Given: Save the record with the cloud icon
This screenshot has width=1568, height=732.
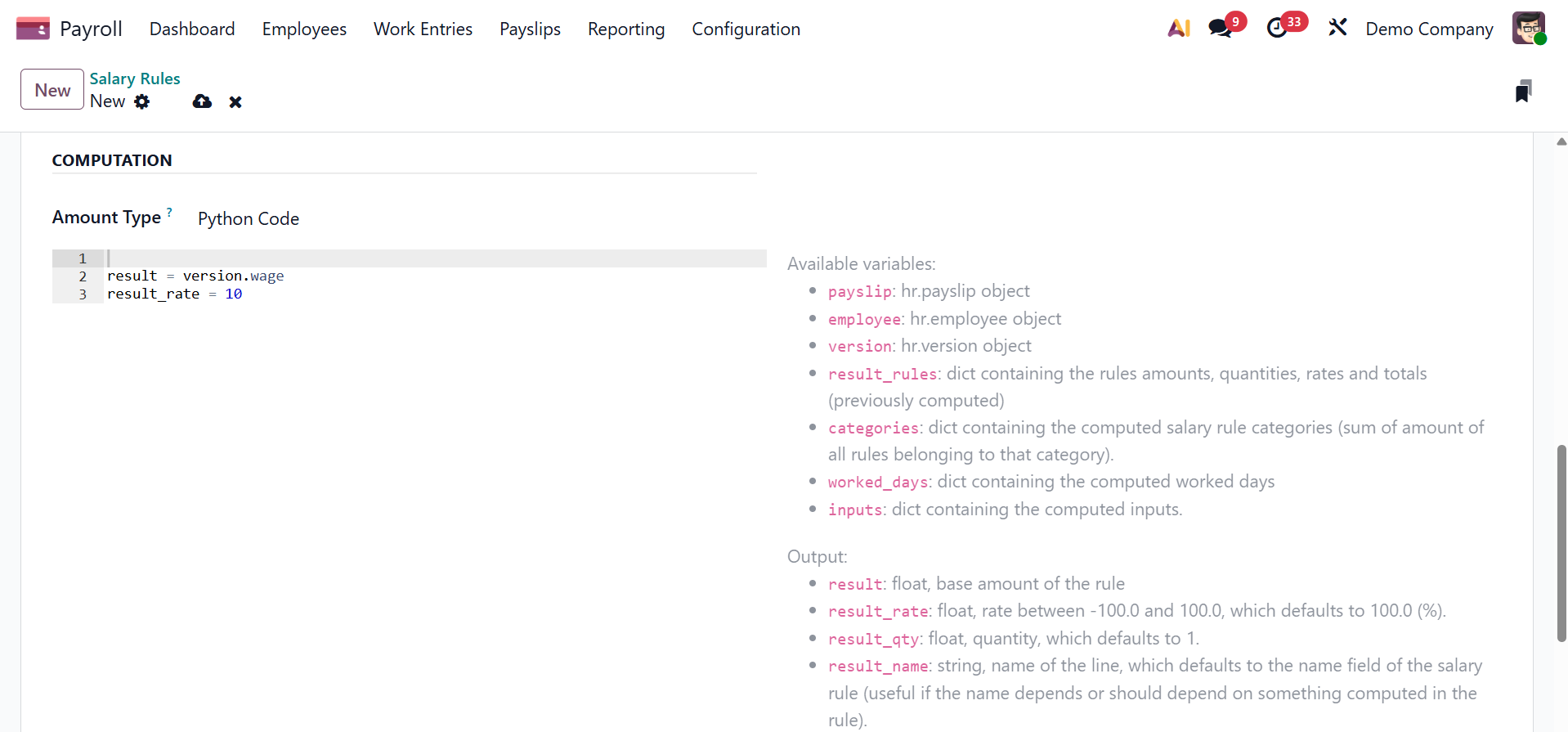Looking at the screenshot, I should [202, 101].
